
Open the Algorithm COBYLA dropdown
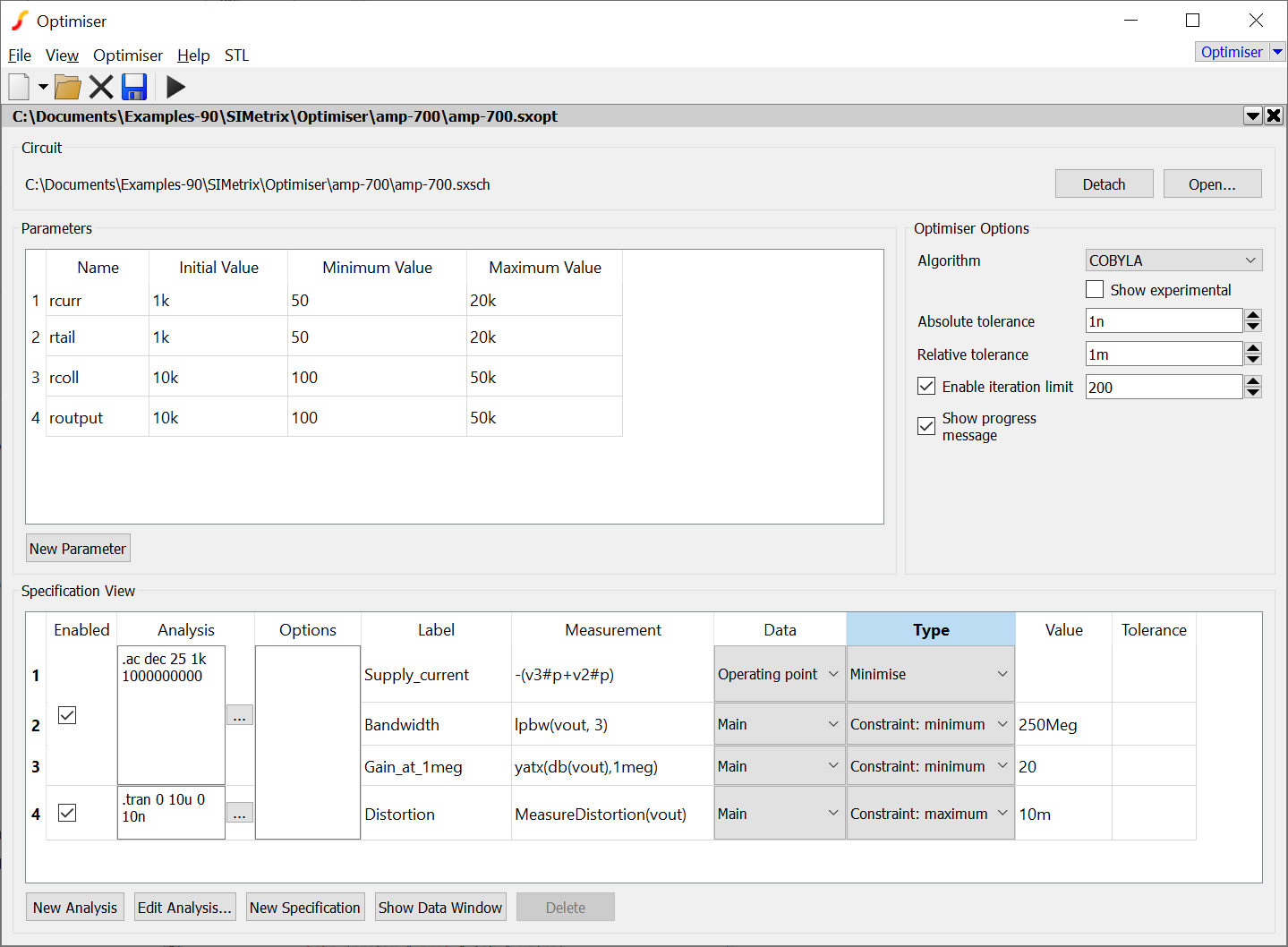pos(1173,260)
